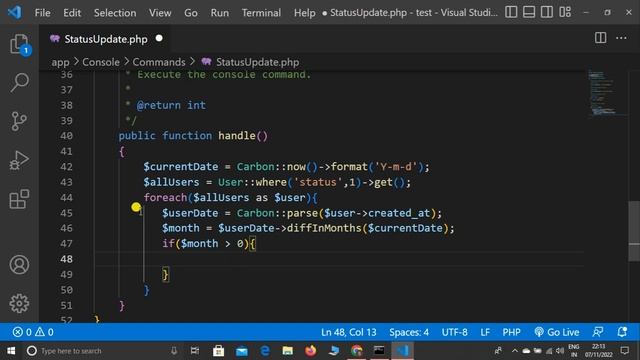The width and height of the screenshot is (640, 360).
Task: Open the Run menu
Action: tap(220, 13)
